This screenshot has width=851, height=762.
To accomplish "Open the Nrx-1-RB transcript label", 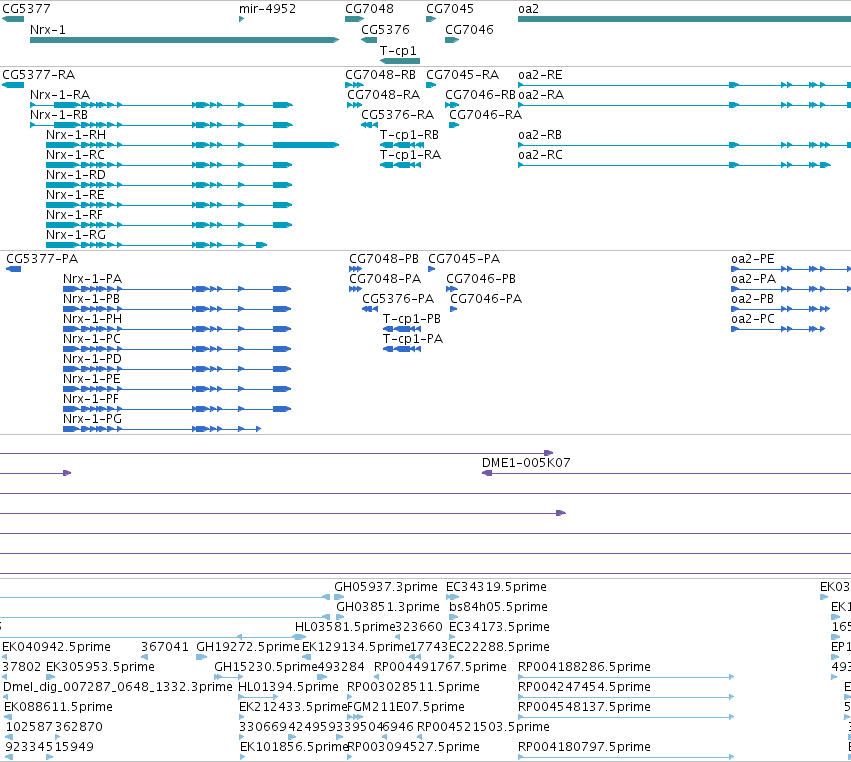I will click(59, 115).
